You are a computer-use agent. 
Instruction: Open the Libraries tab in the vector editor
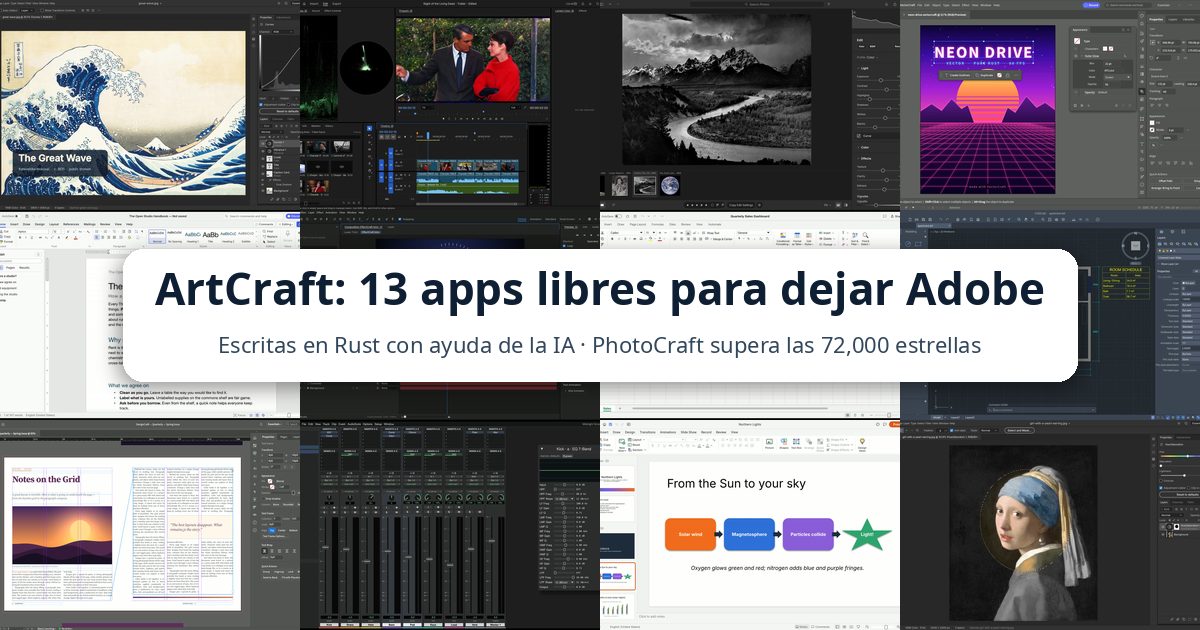(x=1188, y=19)
